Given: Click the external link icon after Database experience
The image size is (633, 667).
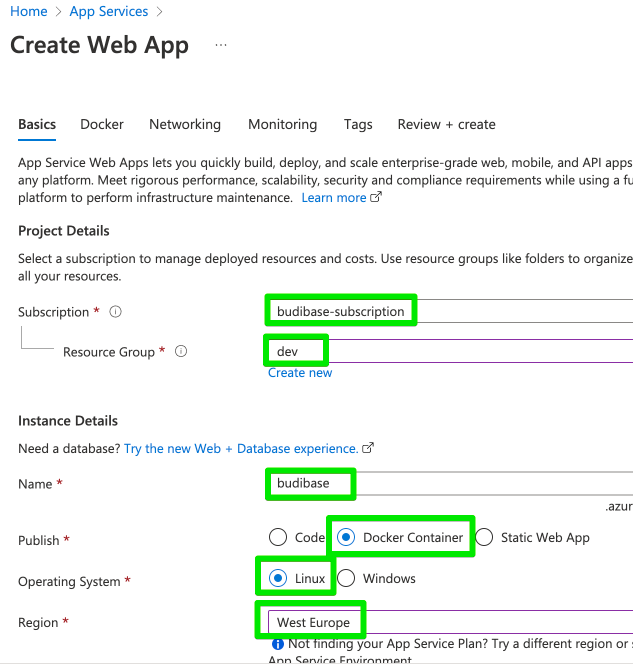Looking at the screenshot, I should [x=368, y=448].
